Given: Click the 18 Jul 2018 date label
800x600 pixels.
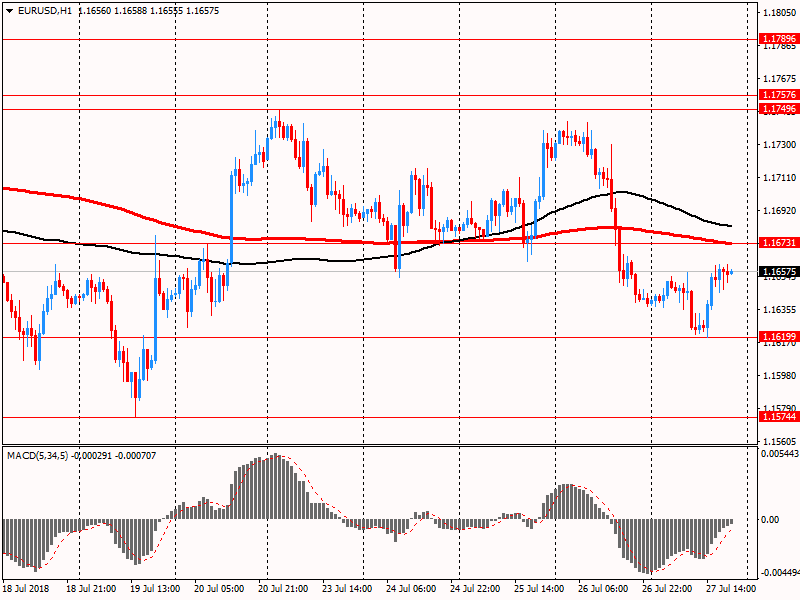Looking at the screenshot, I should 26,589.
